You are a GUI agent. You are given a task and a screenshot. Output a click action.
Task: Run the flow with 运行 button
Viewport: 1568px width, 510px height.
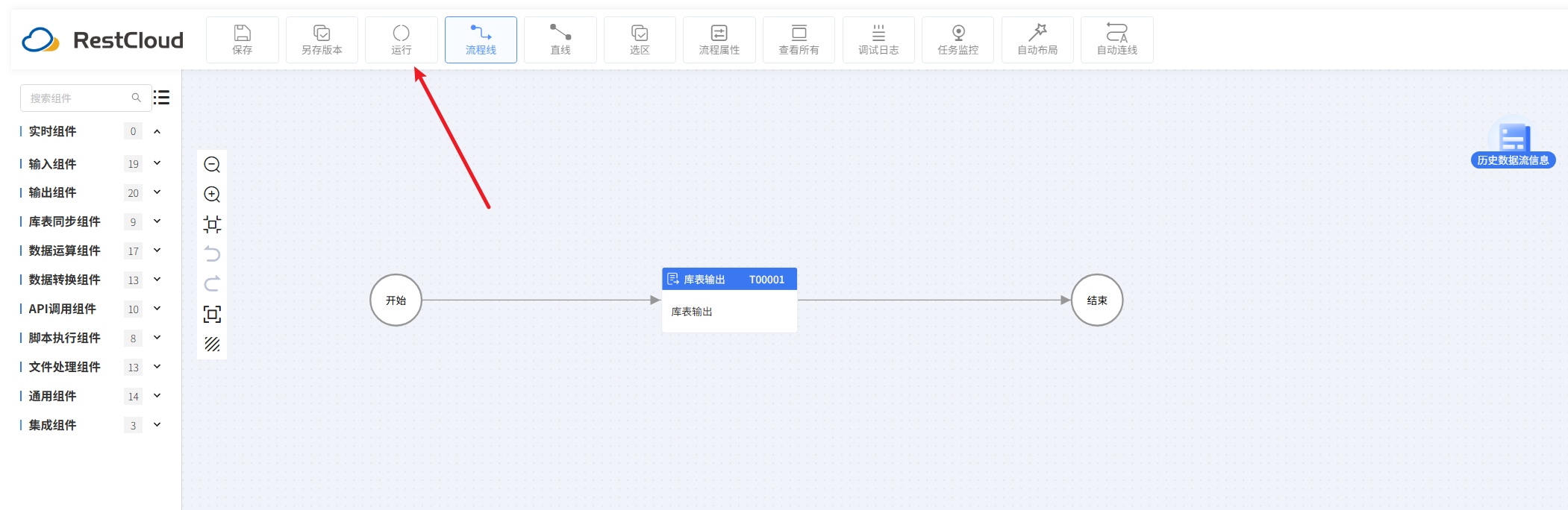coord(401,40)
